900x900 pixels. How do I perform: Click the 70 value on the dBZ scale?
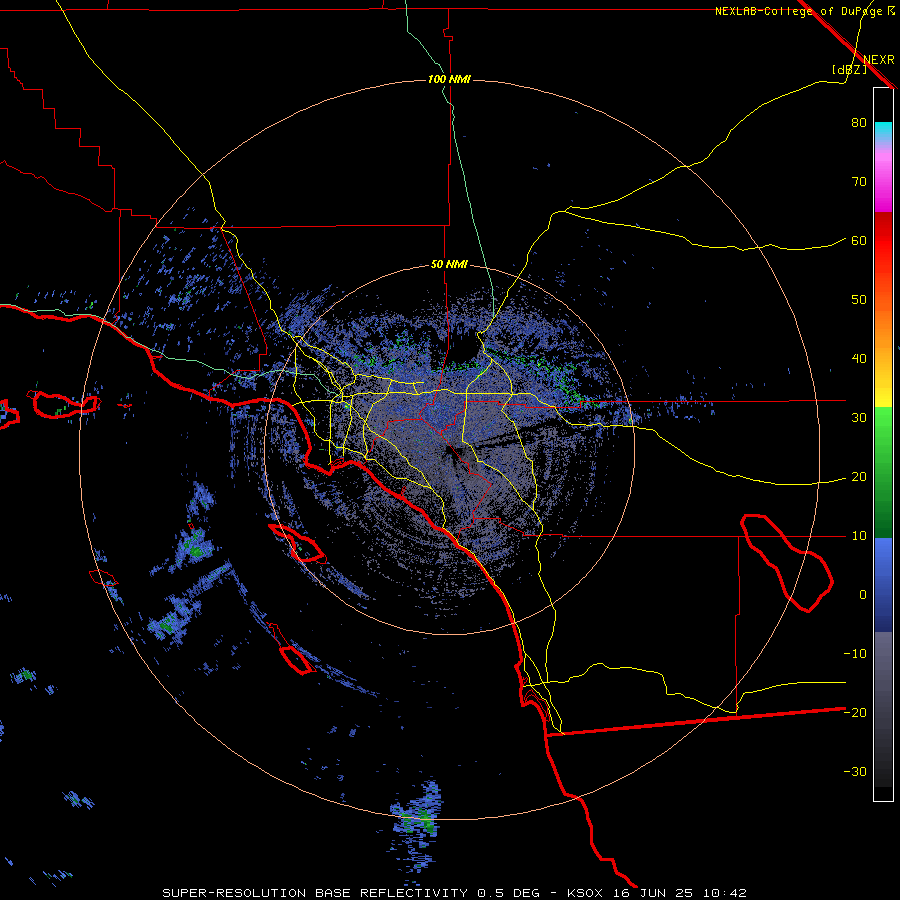click(x=859, y=182)
